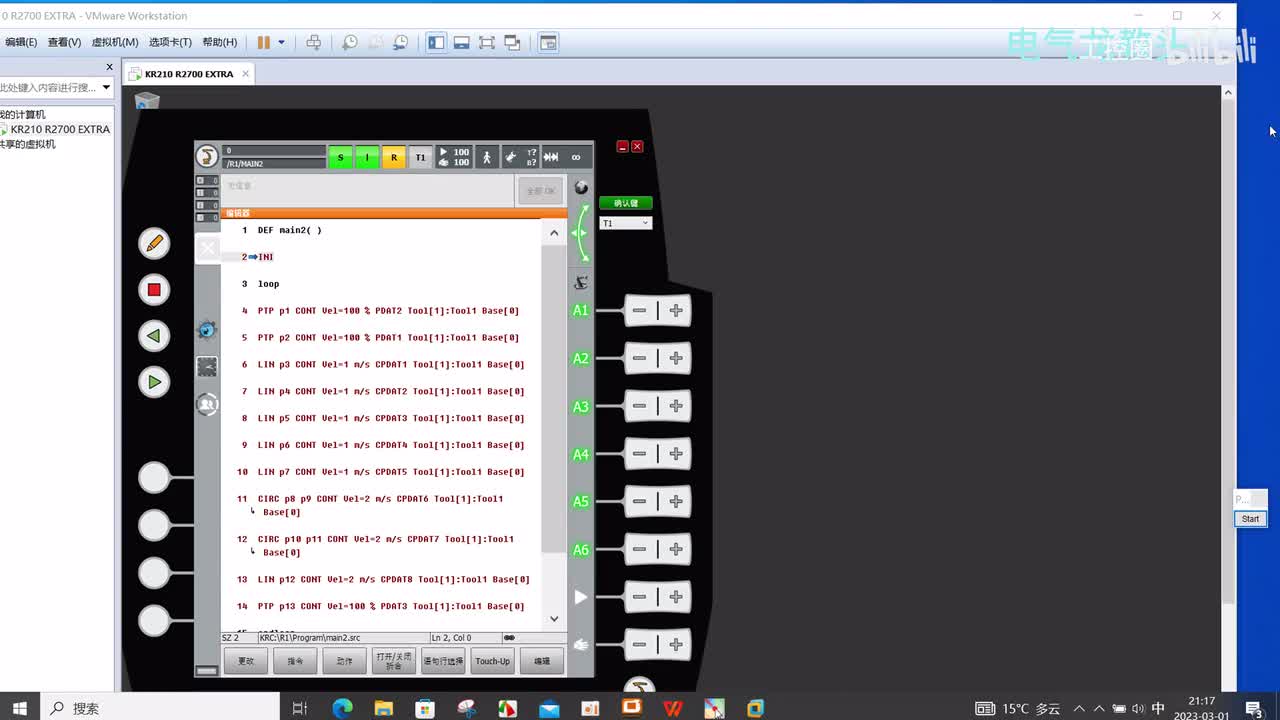Open the program run mode walking-man icon

click(488, 157)
